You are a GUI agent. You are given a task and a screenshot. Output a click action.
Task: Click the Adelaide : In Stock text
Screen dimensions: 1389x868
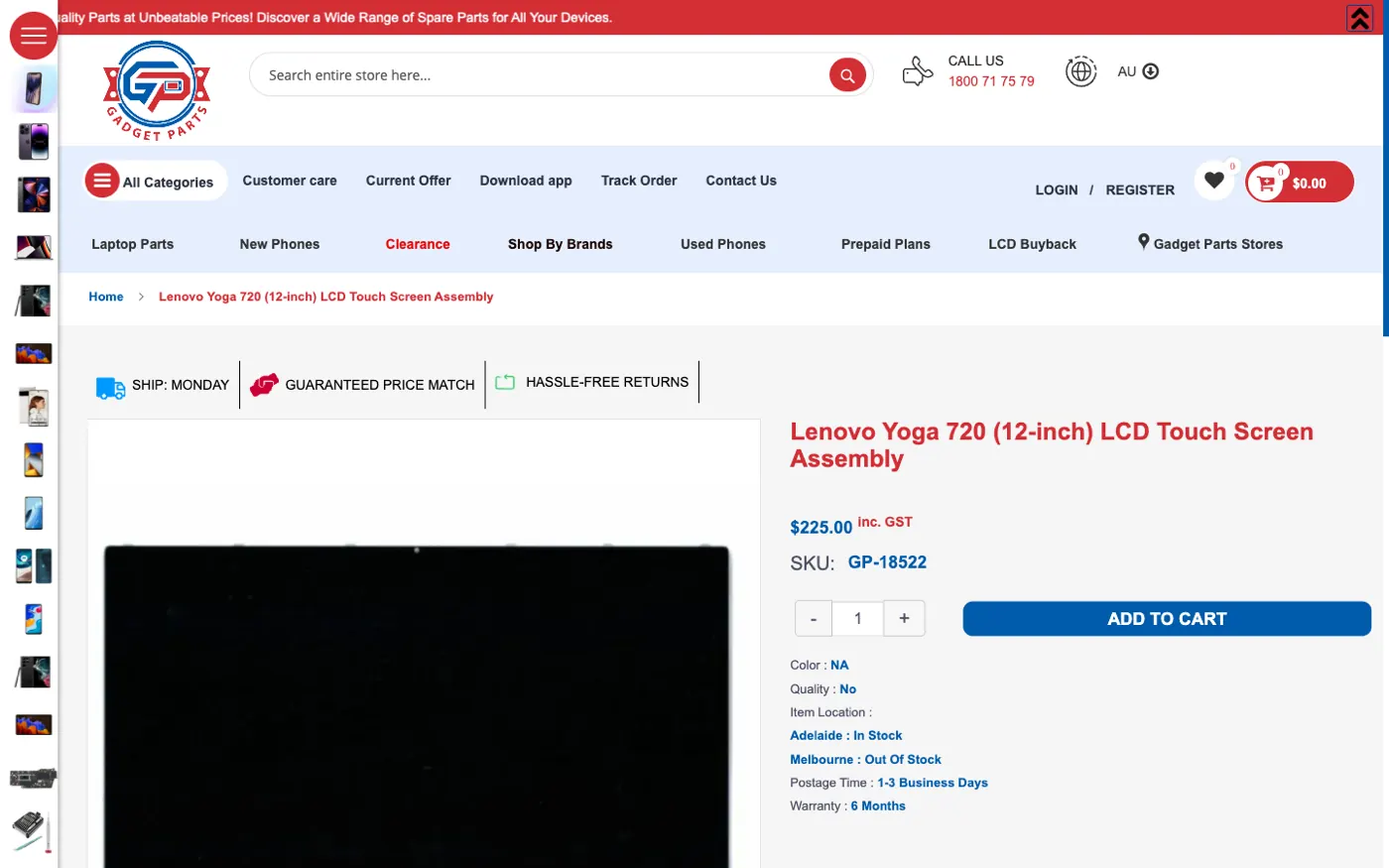pos(846,736)
